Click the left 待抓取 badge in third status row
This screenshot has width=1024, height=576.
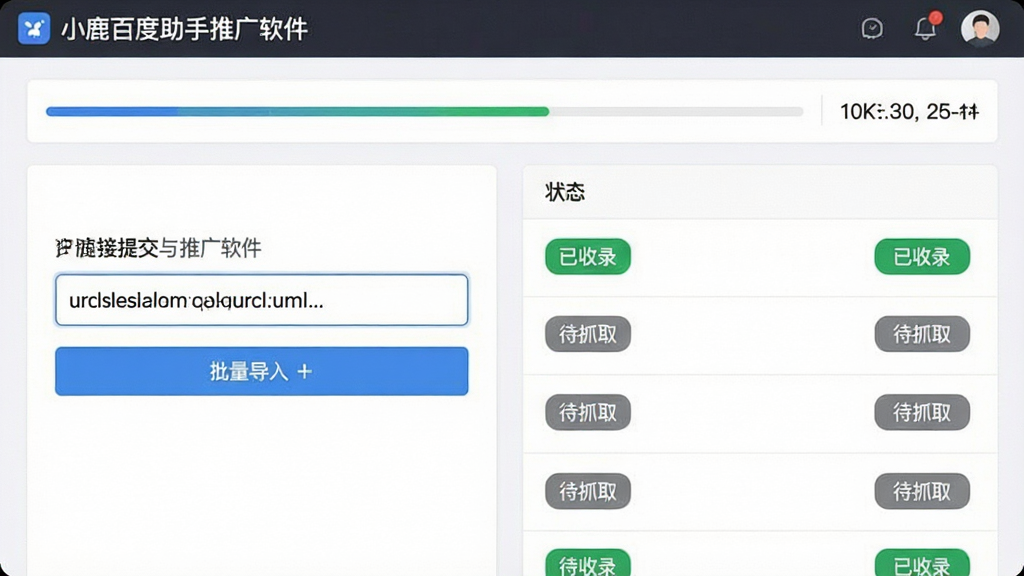point(588,412)
